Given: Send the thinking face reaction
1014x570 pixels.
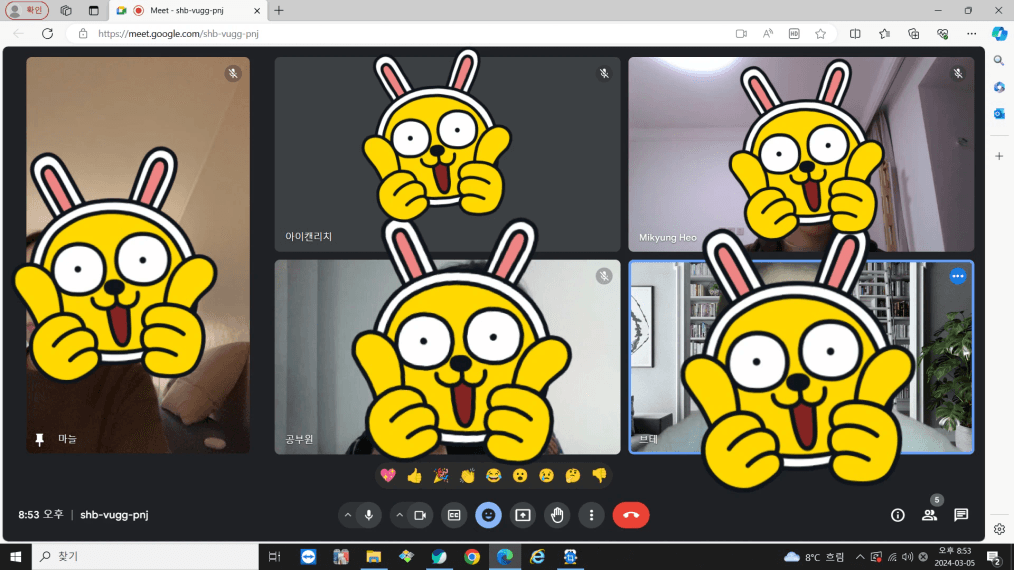Looking at the screenshot, I should [573, 476].
